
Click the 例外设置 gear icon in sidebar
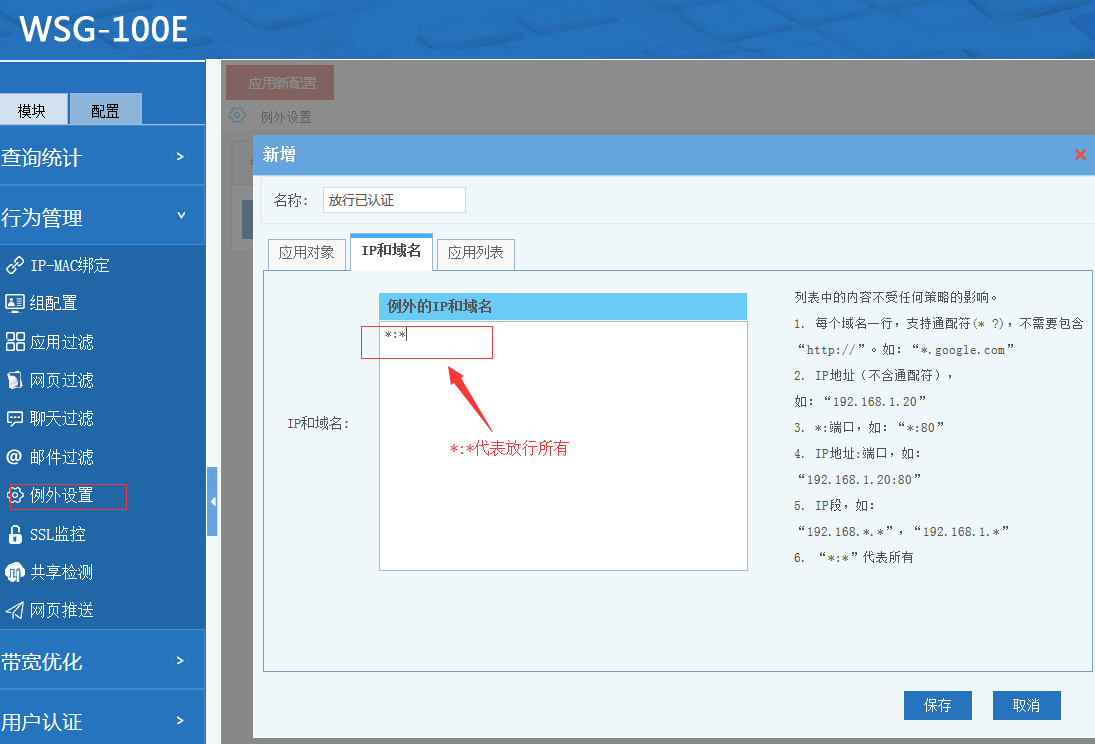pos(15,495)
